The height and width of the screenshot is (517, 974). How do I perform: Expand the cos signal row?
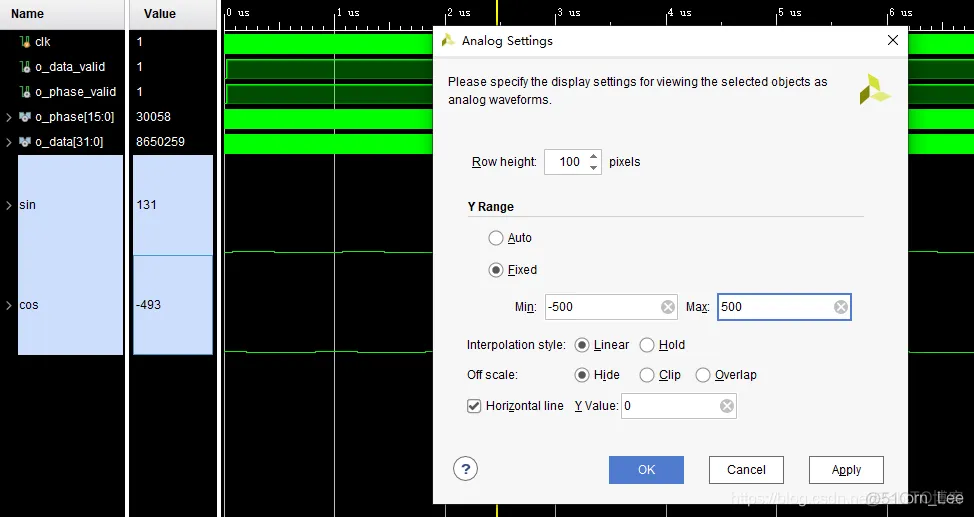(9, 305)
